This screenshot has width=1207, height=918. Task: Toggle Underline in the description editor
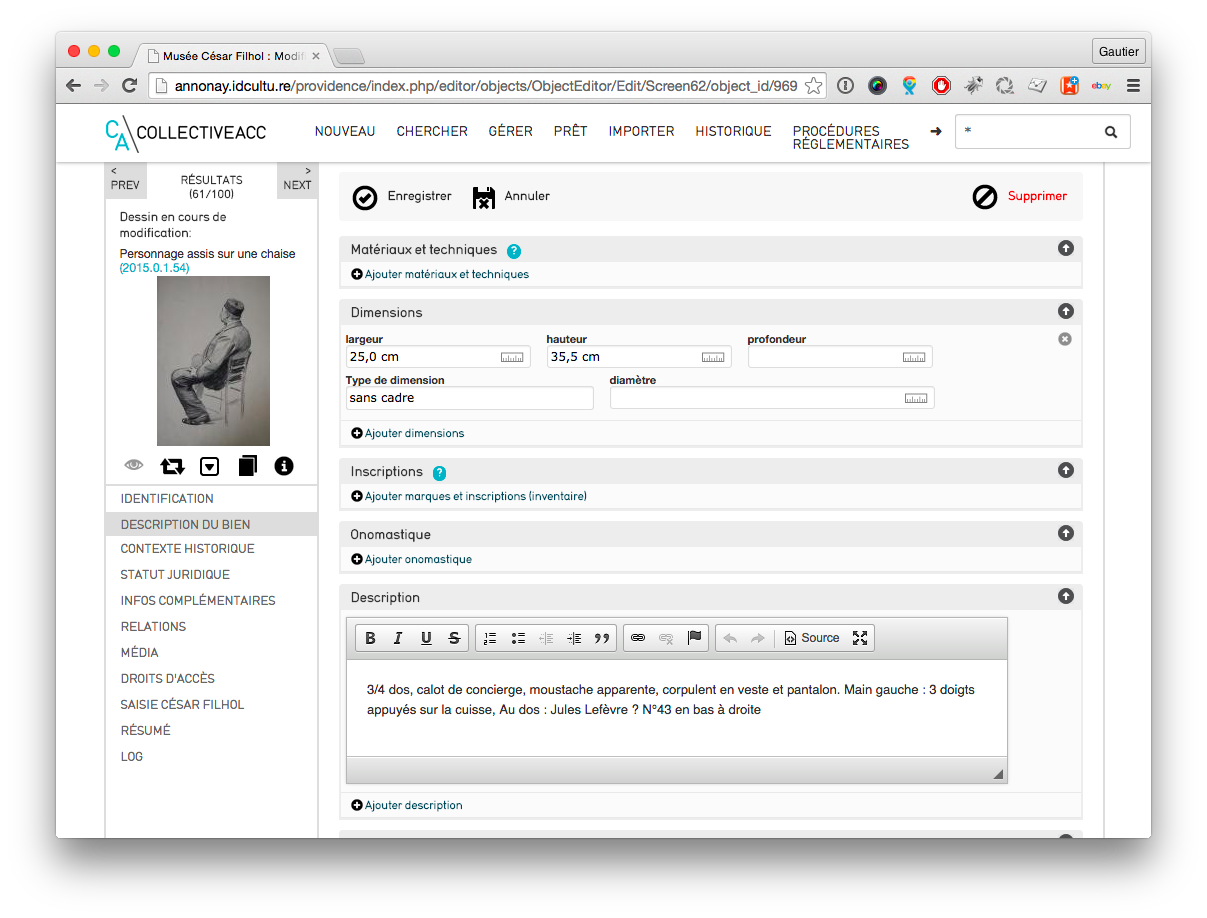click(x=426, y=638)
